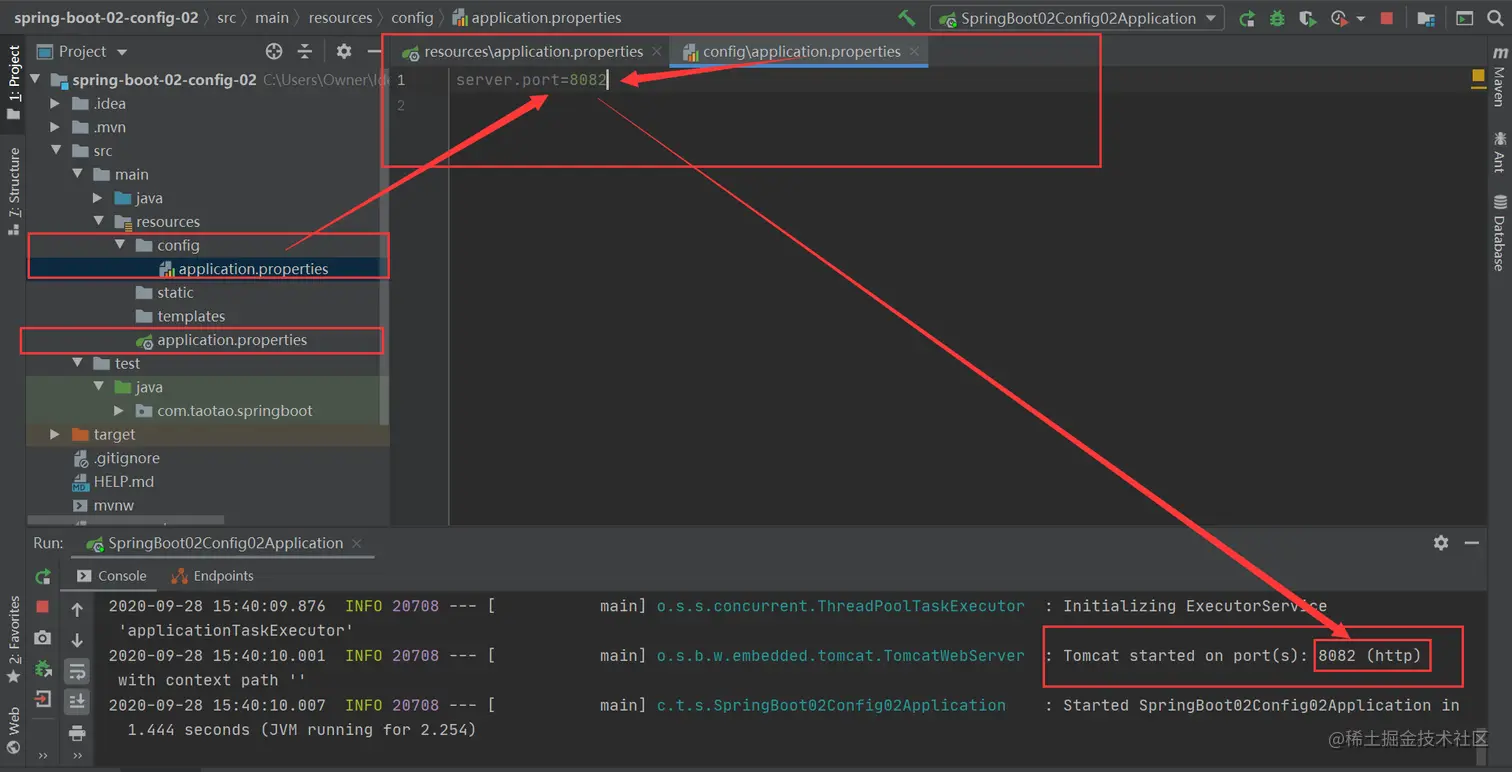
Task: Collapse the main folder
Action: click(77, 174)
